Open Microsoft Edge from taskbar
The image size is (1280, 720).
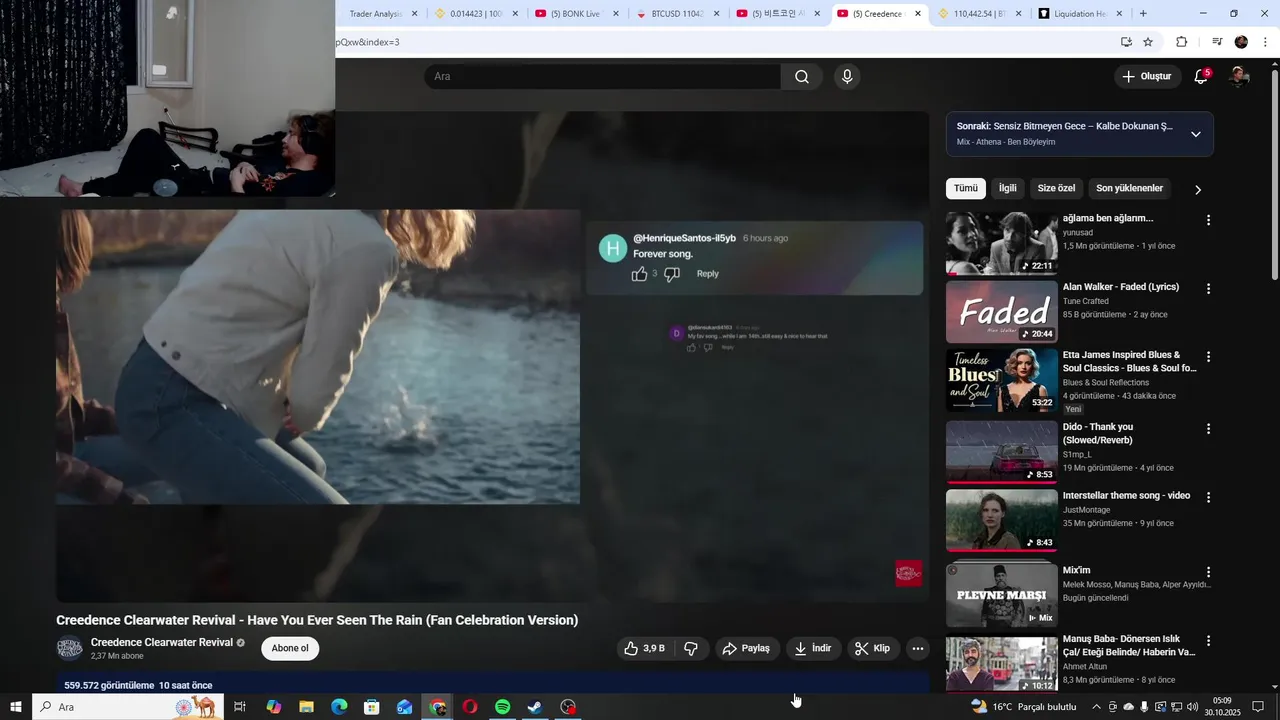(x=339, y=707)
